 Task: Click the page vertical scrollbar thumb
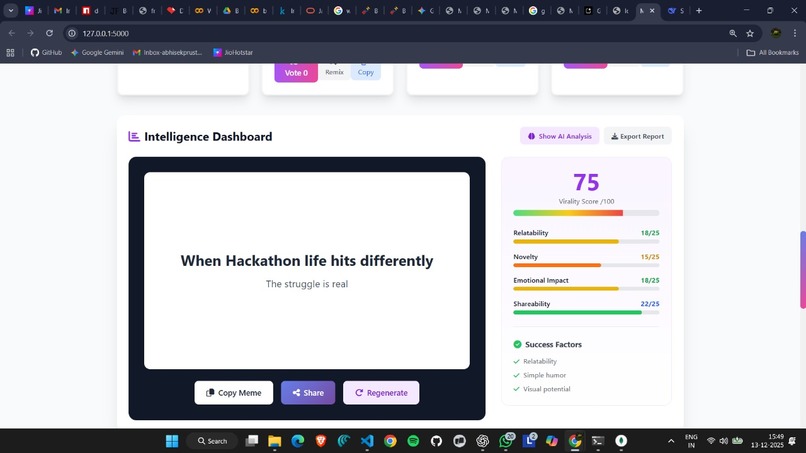802,270
